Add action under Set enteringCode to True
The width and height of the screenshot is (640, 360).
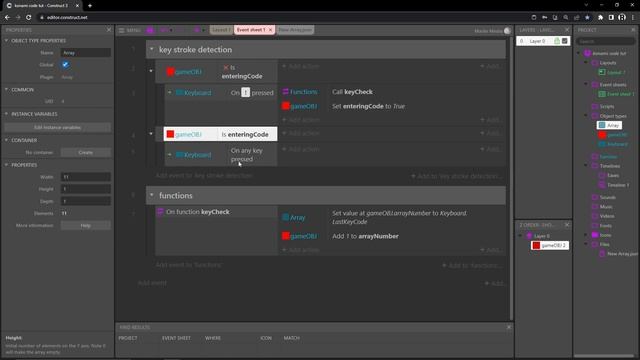coord(300,120)
